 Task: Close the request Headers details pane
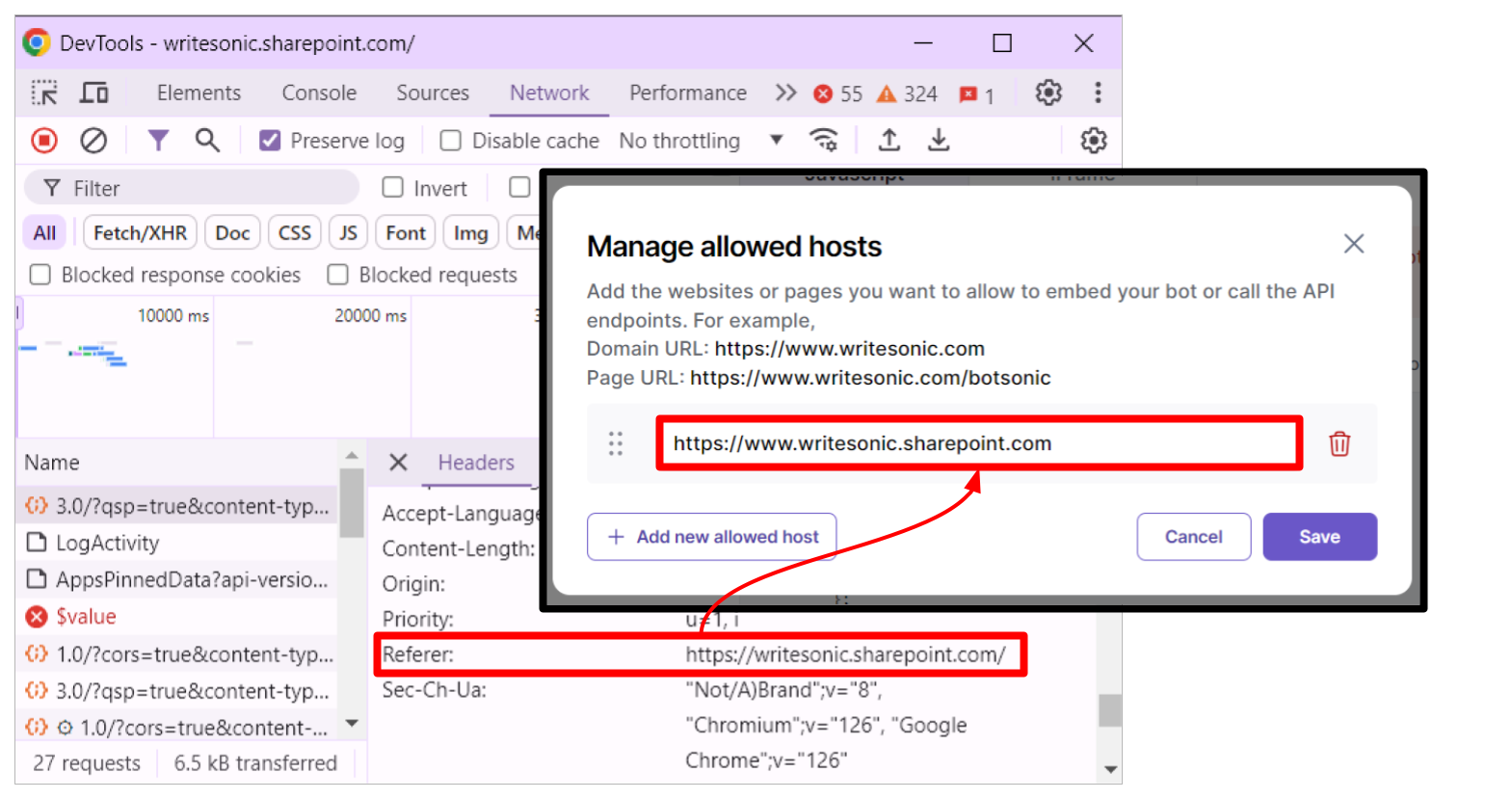pyautogui.click(x=398, y=463)
